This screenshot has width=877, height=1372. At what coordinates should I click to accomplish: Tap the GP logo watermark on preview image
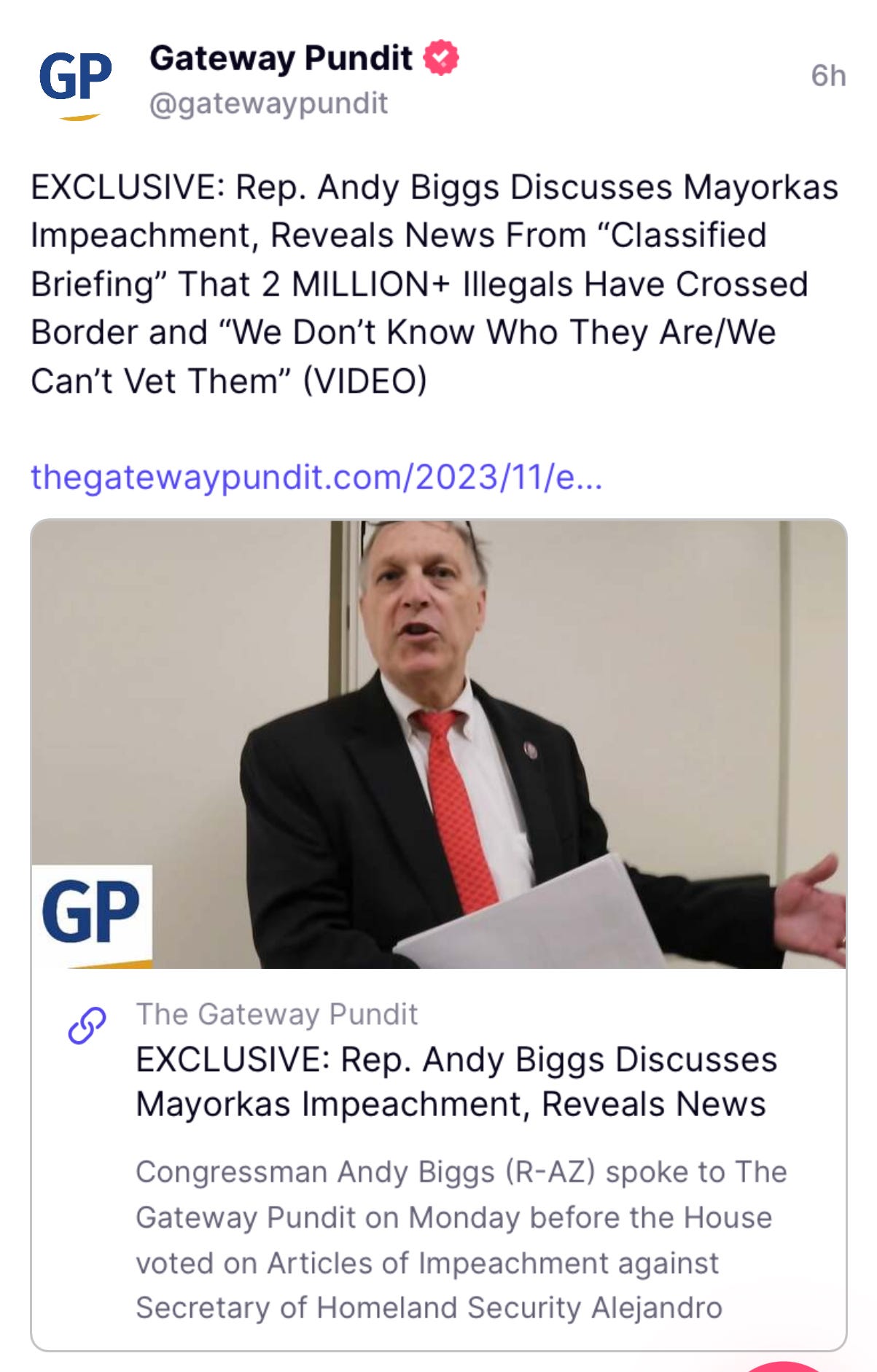[92, 916]
